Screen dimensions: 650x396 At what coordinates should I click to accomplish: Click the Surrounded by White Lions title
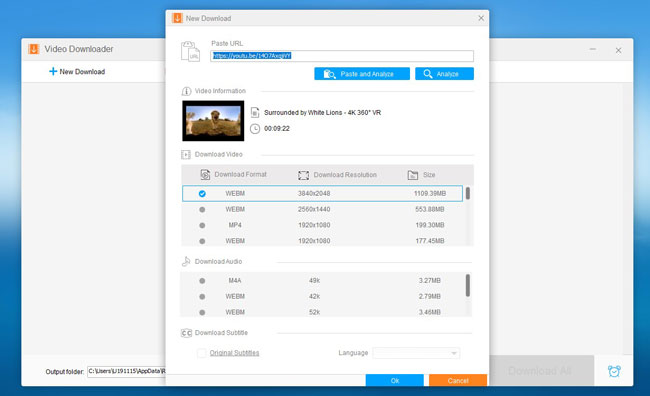pyautogui.click(x=323, y=112)
